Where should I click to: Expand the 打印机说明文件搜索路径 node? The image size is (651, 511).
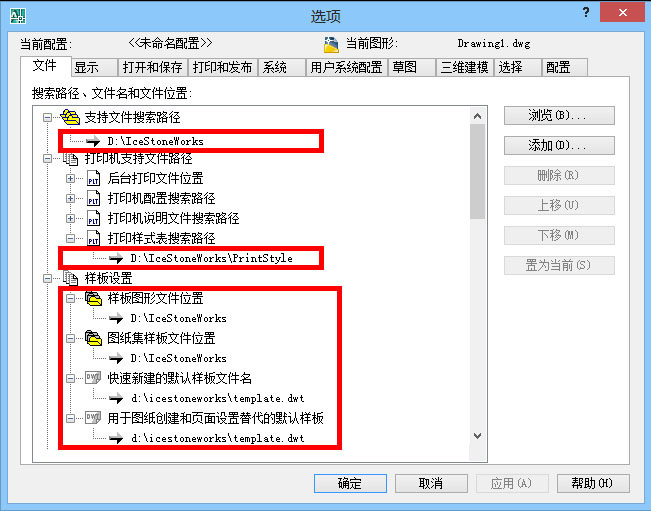70,218
